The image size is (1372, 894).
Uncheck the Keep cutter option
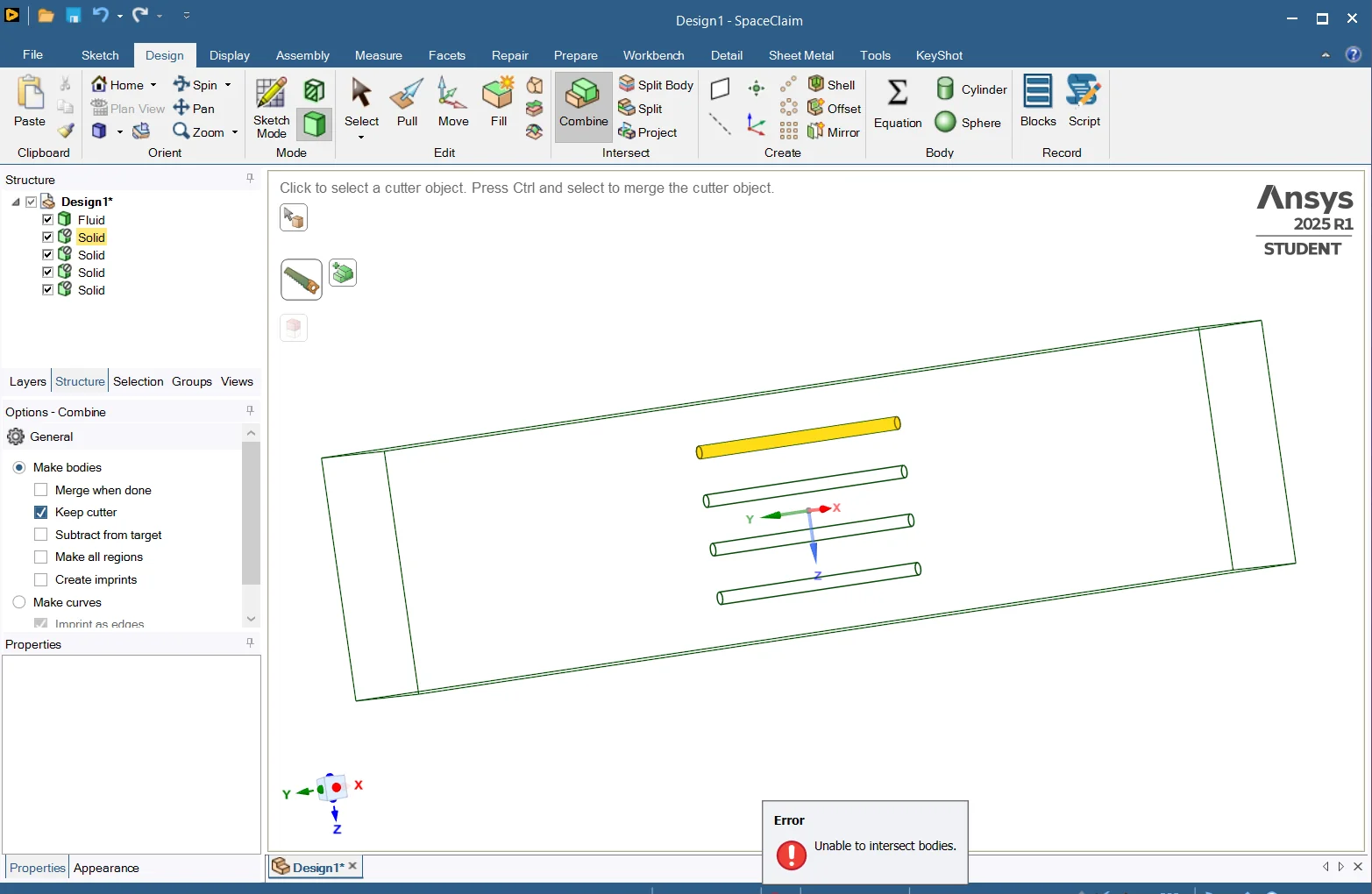pyautogui.click(x=40, y=512)
